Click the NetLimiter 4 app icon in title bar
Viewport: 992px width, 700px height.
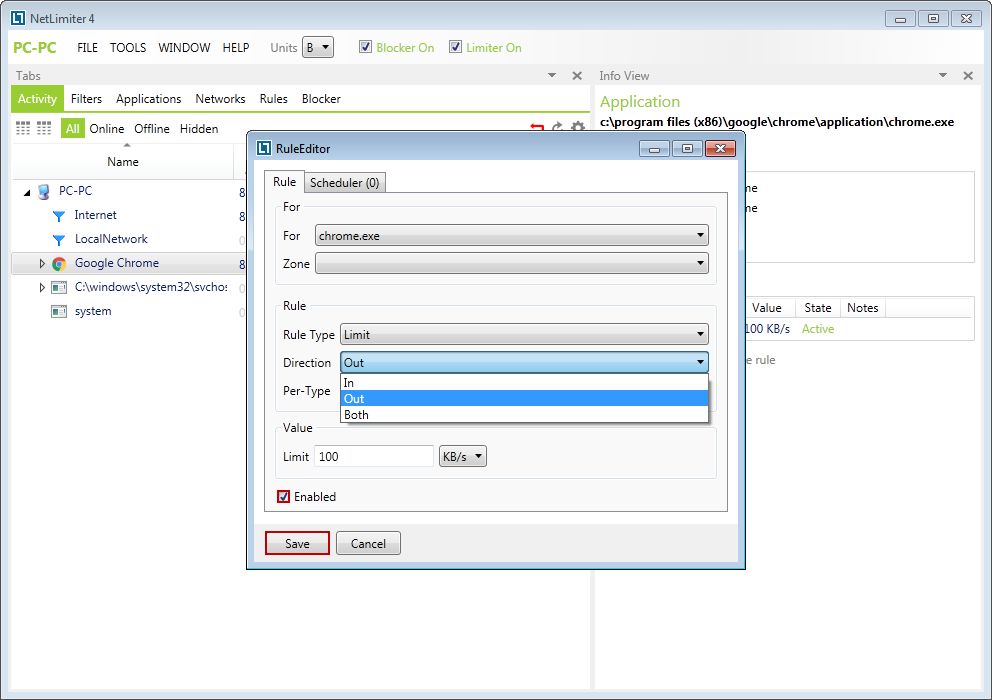pos(18,18)
